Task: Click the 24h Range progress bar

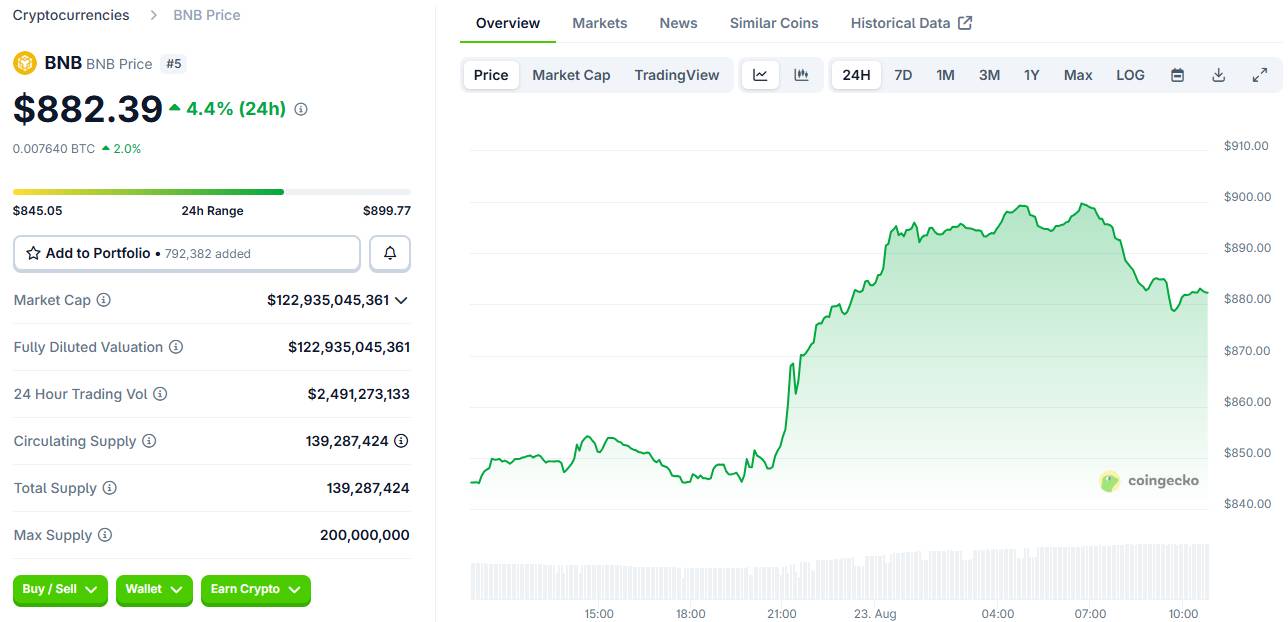Action: [212, 191]
